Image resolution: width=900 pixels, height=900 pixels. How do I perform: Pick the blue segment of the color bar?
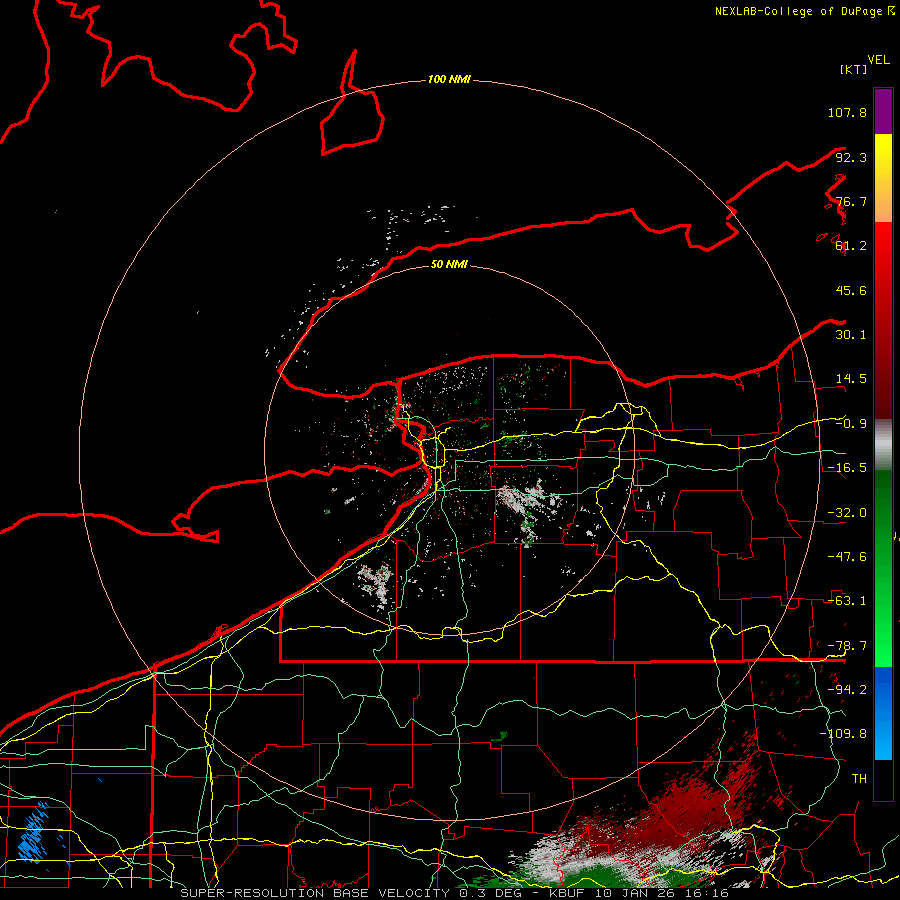883,713
